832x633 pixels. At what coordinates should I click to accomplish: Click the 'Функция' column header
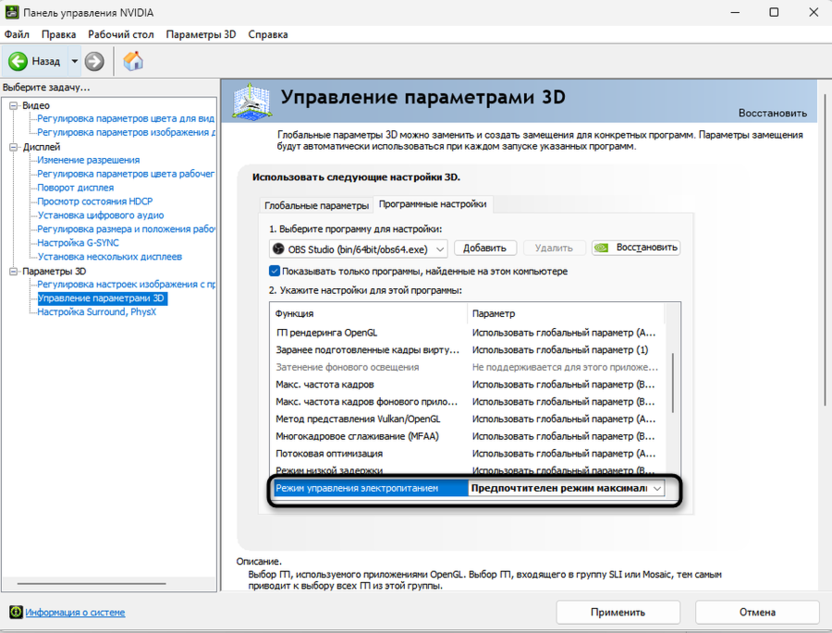pos(370,314)
